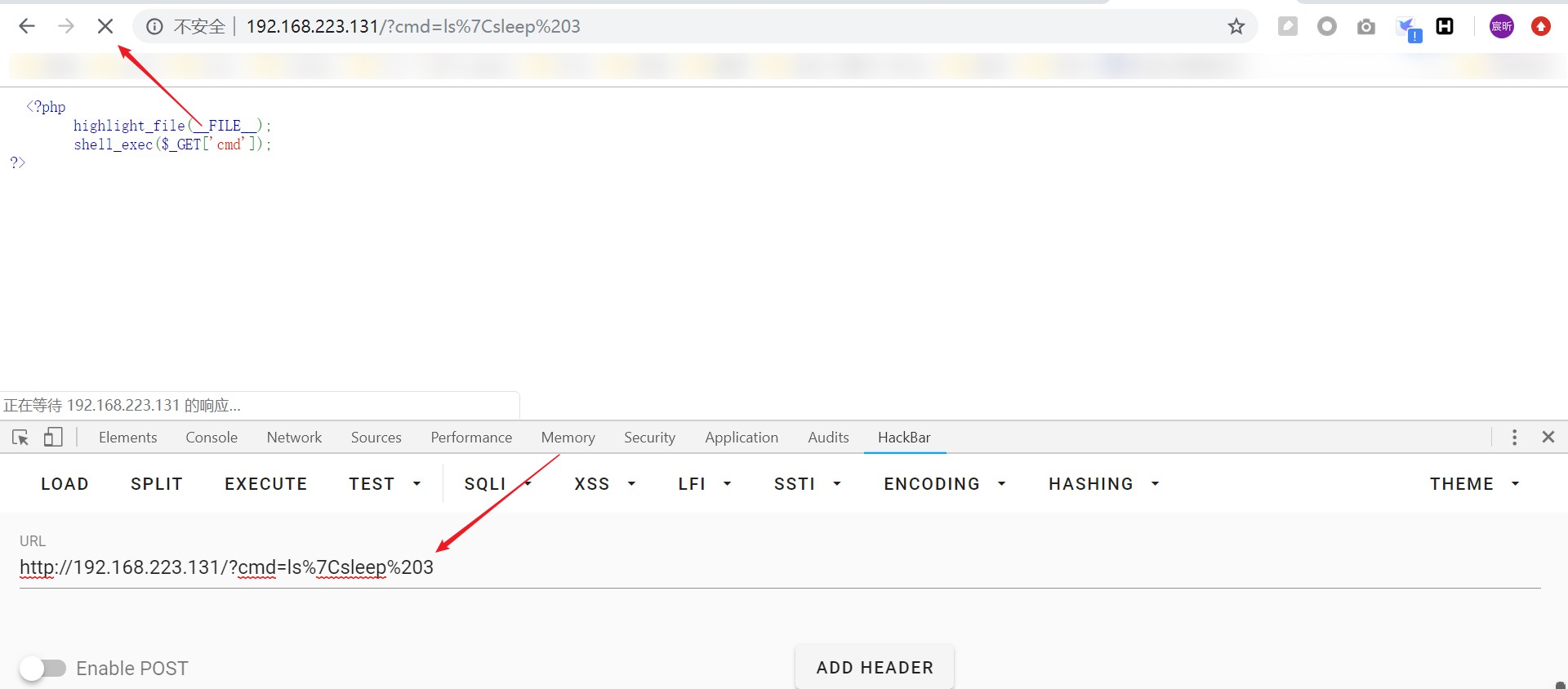Click the status text waiting for 192.168.223.131
The height and width of the screenshot is (689, 1568).
point(122,406)
